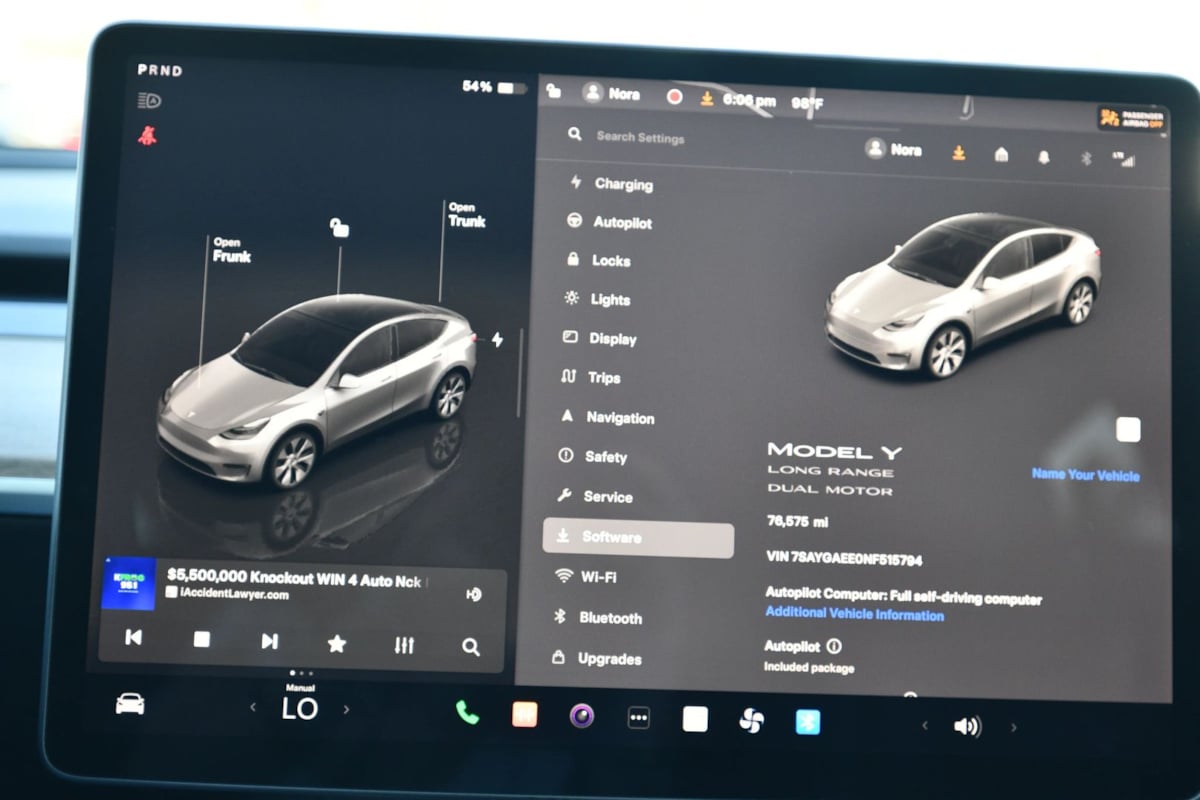Click the media search magnifier icon
1200x800 pixels.
pos(470,647)
